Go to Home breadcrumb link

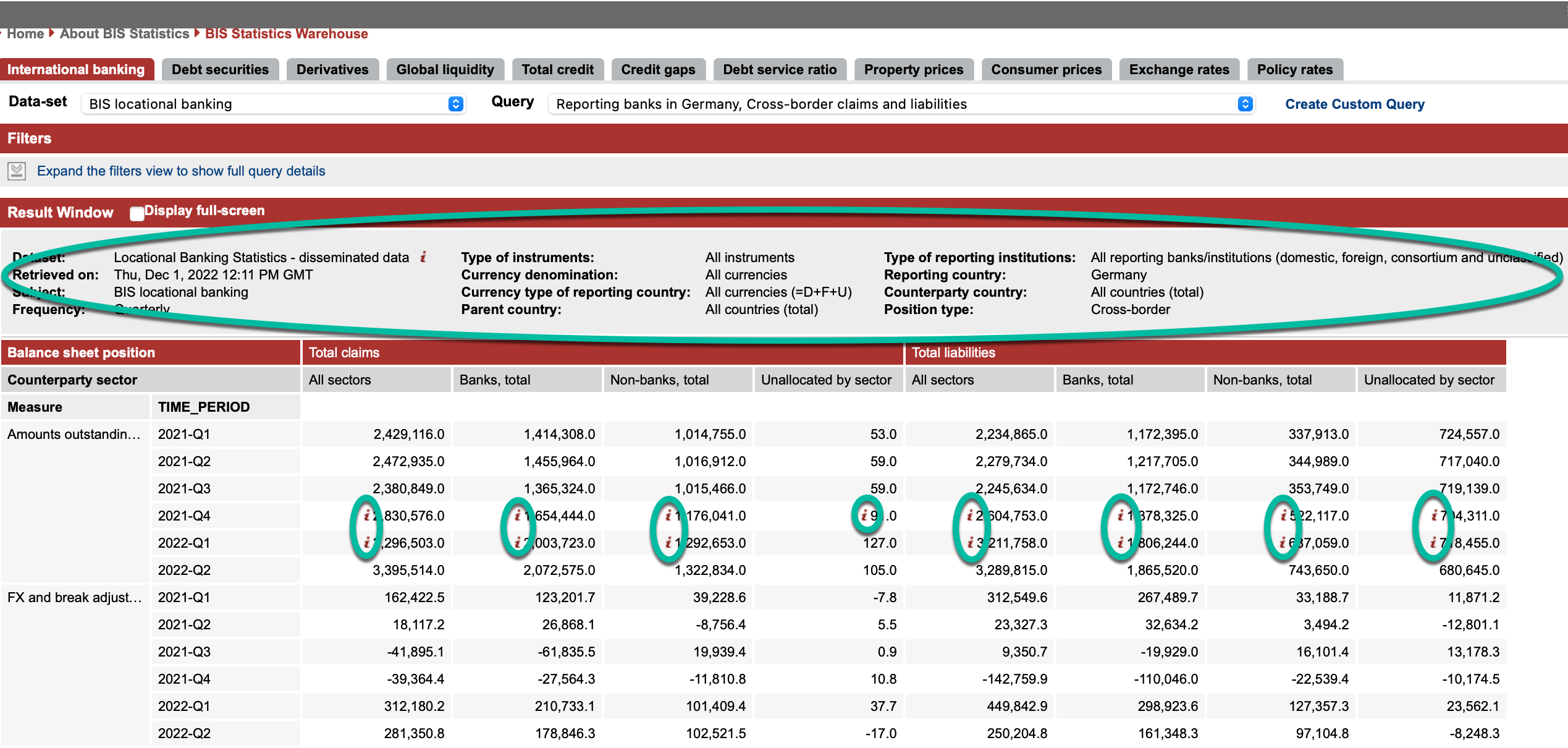coord(25,34)
